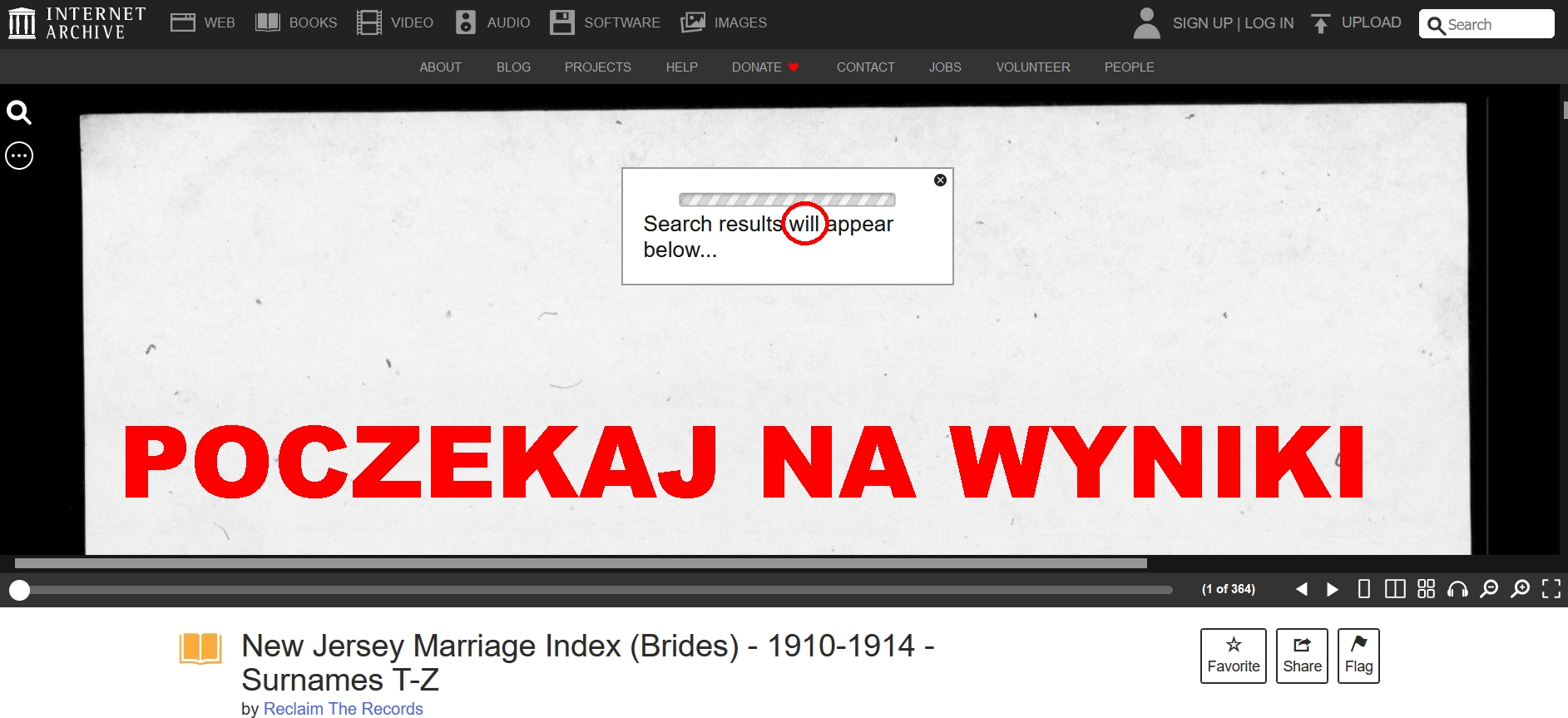Open the Help link
Screen dimensions: 1568x718
tap(681, 67)
